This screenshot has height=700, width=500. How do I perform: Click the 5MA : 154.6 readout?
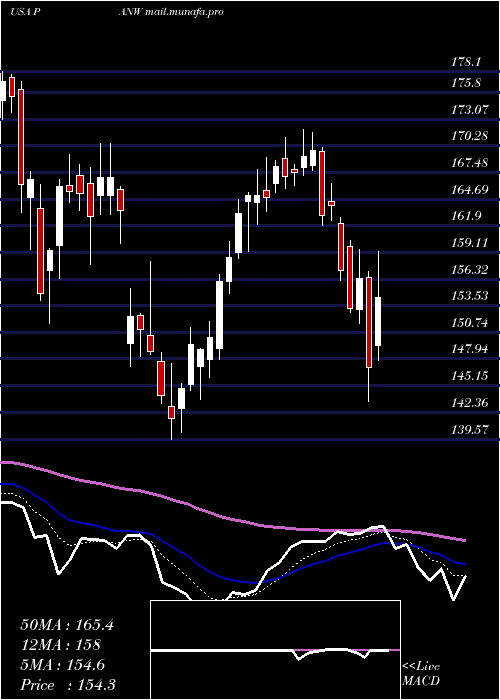pos(63,665)
